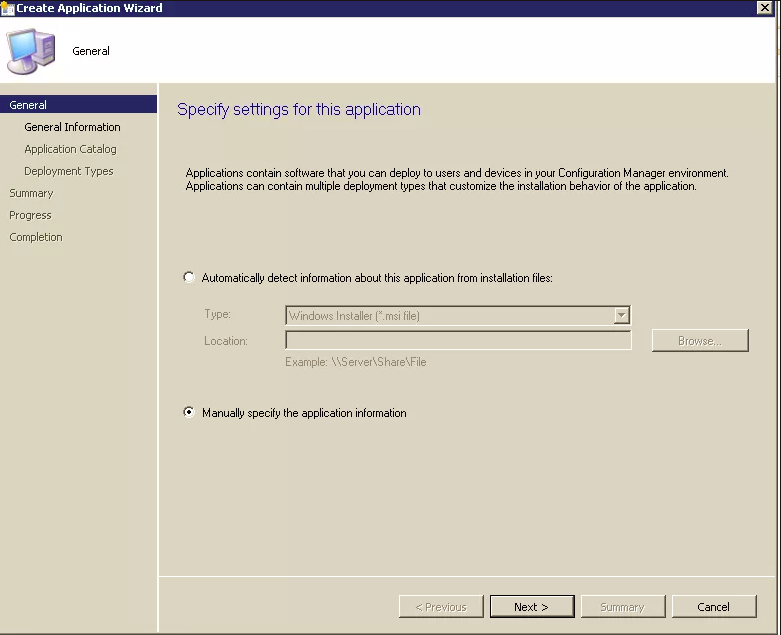Viewport: 781px width, 635px height.
Task: Click the 'Specify settings for this application' heading
Action: [299, 110]
